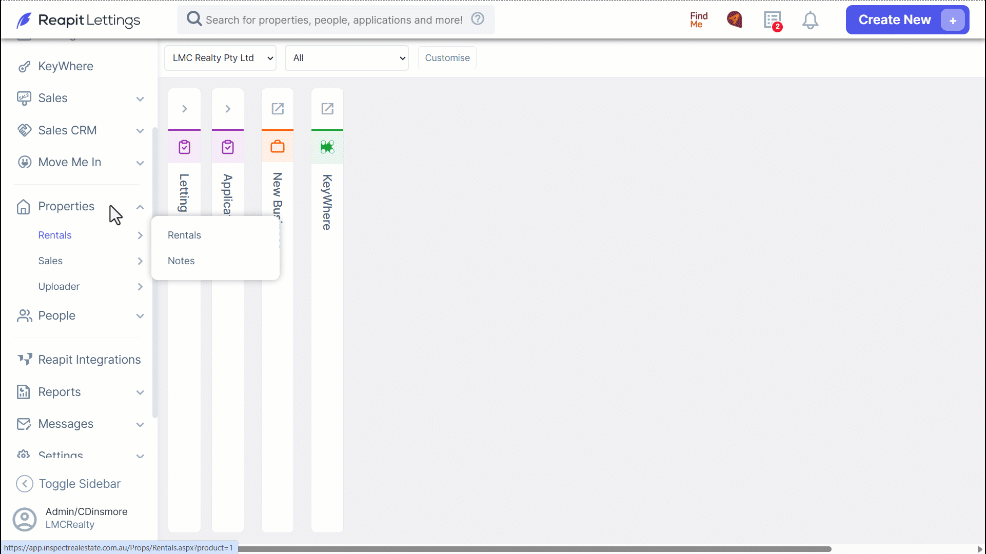Open the KeyWhere column external link icon

327,109
